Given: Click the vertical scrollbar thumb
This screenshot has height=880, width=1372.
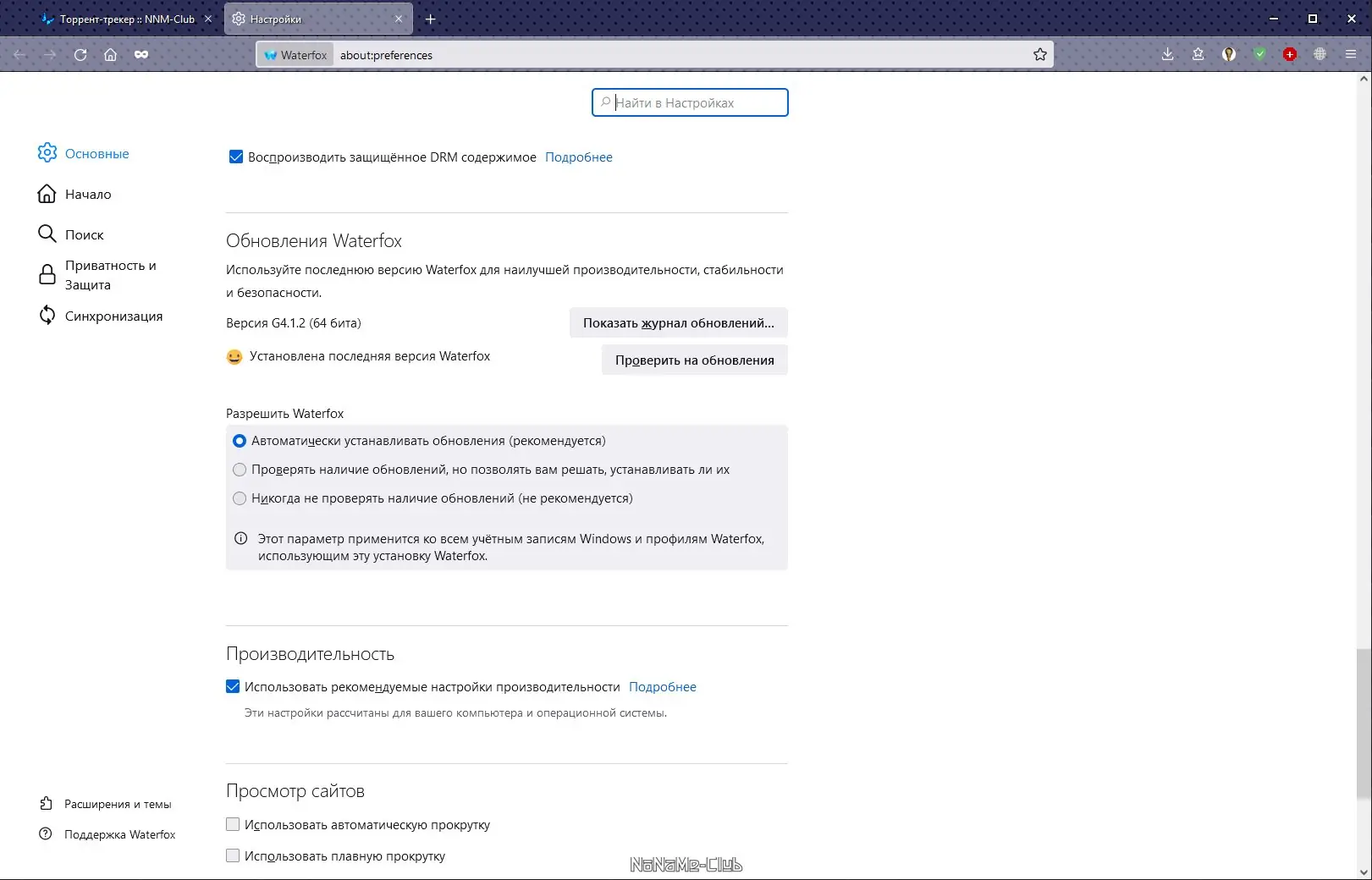Looking at the screenshot, I should (x=1363, y=723).
